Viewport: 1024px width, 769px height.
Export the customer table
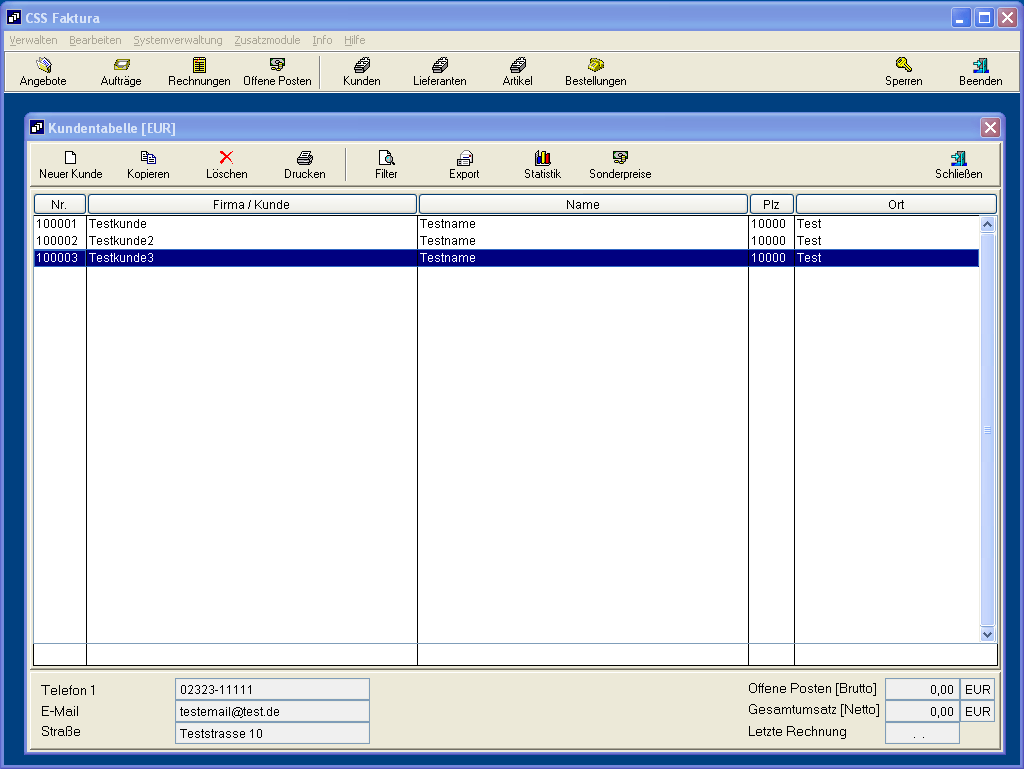464,165
